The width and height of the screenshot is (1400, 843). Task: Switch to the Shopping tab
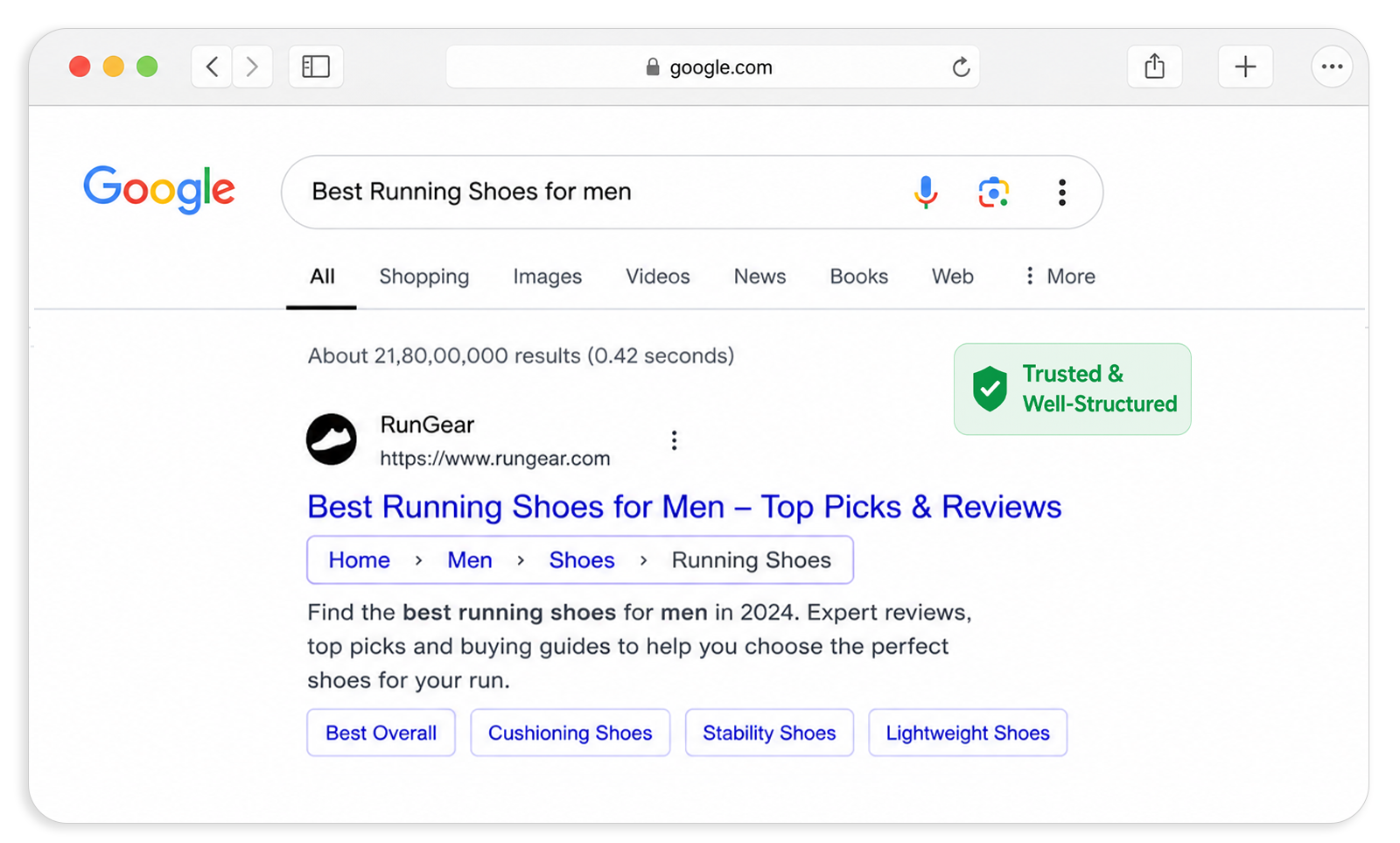coord(424,277)
